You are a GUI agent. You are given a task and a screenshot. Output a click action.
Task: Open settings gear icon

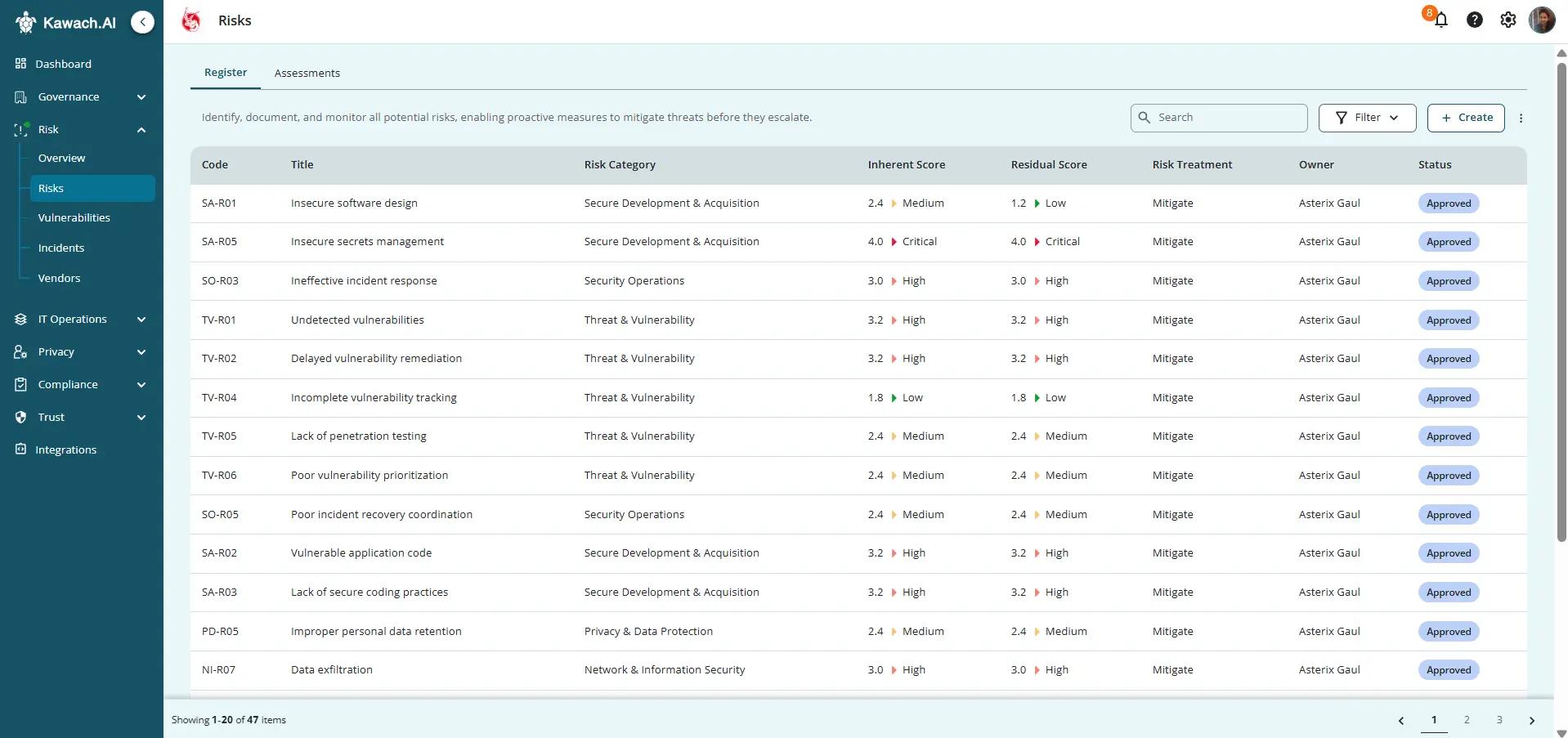[1508, 20]
